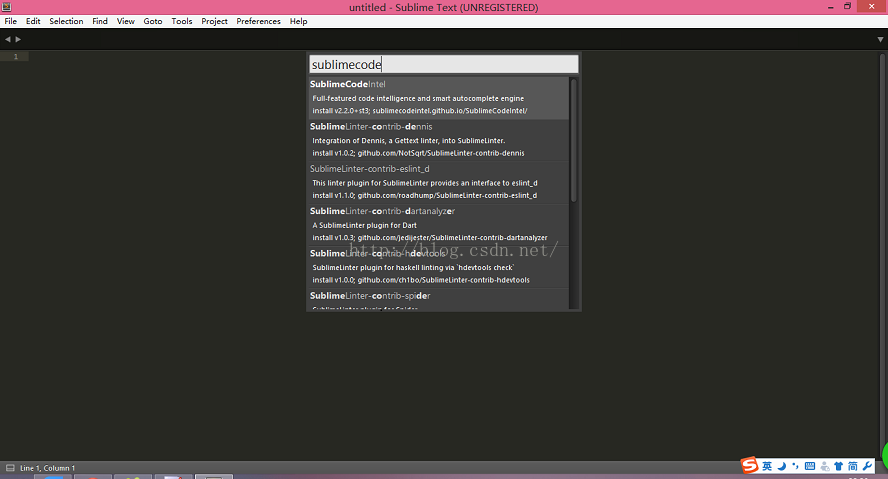
Task: Select SublimeLinter-contrib-spider package
Action: (439, 300)
